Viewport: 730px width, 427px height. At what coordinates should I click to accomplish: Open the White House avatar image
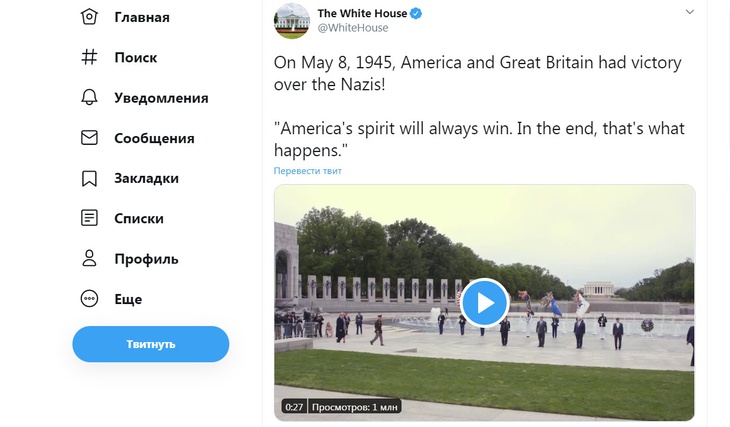tap(291, 21)
